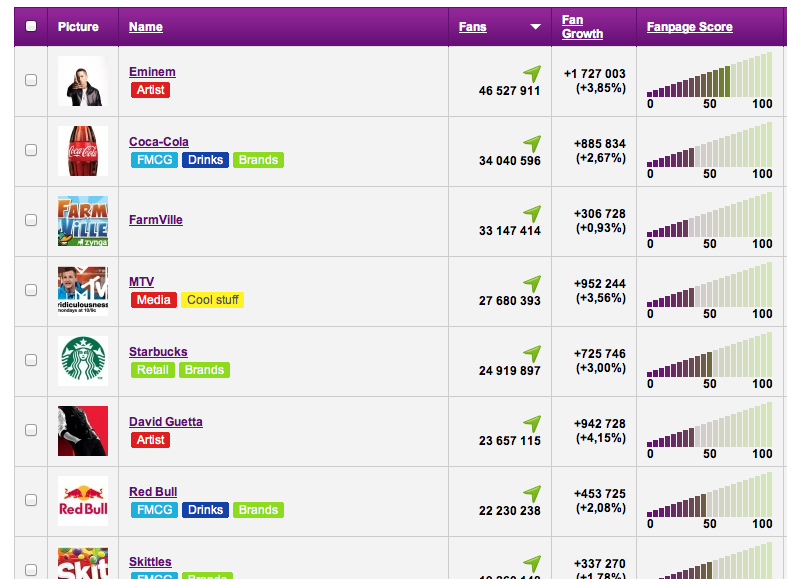
Task: Sort by Fans column header
Action: 472,27
